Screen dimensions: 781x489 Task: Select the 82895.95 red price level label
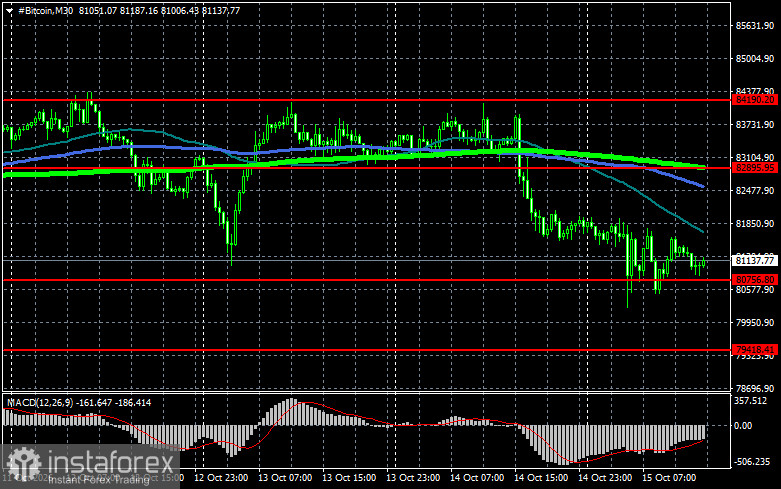pos(755,168)
